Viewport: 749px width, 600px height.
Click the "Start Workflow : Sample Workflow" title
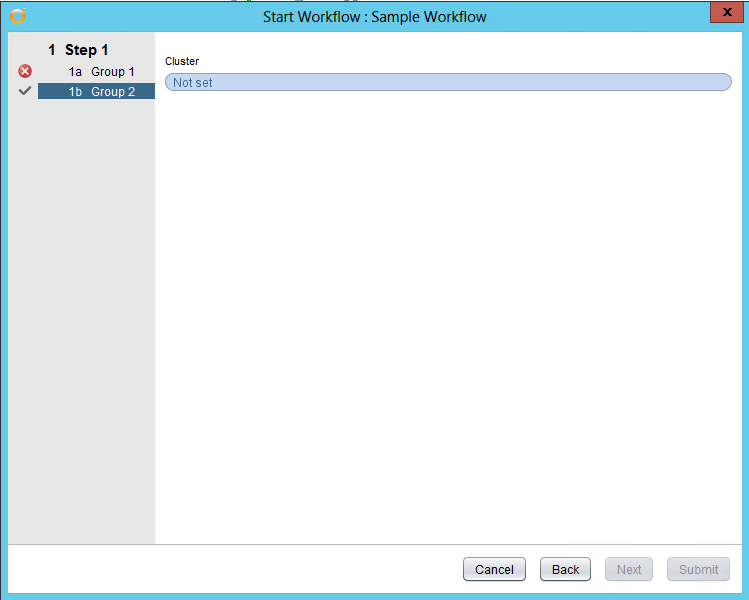[x=374, y=17]
